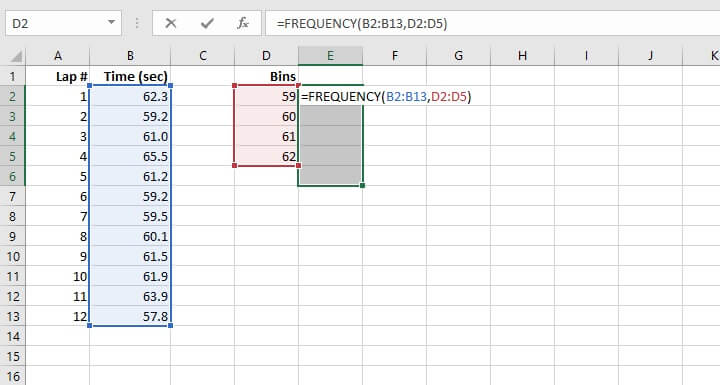Select cell with time 59.5
The width and height of the screenshot is (720, 385).
pyautogui.click(x=130, y=216)
